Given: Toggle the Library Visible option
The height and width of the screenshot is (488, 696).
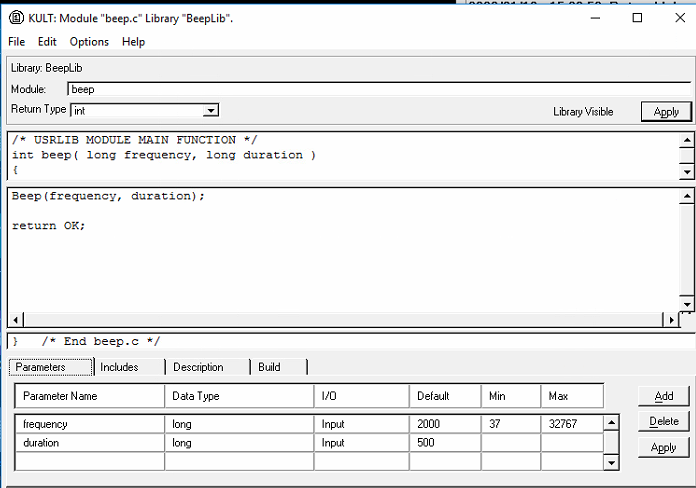Looking at the screenshot, I should pyautogui.click(x=583, y=112).
